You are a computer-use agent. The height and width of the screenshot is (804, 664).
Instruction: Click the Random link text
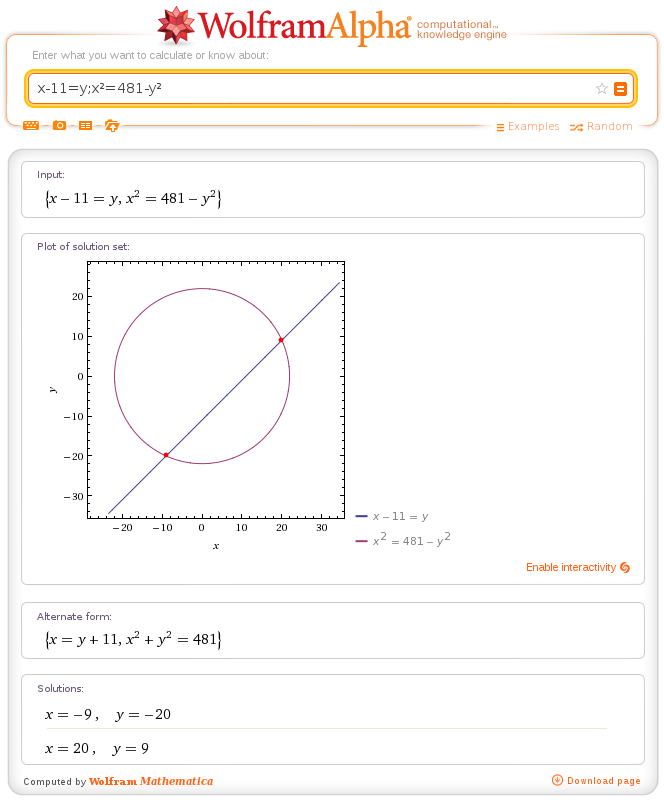(610, 127)
